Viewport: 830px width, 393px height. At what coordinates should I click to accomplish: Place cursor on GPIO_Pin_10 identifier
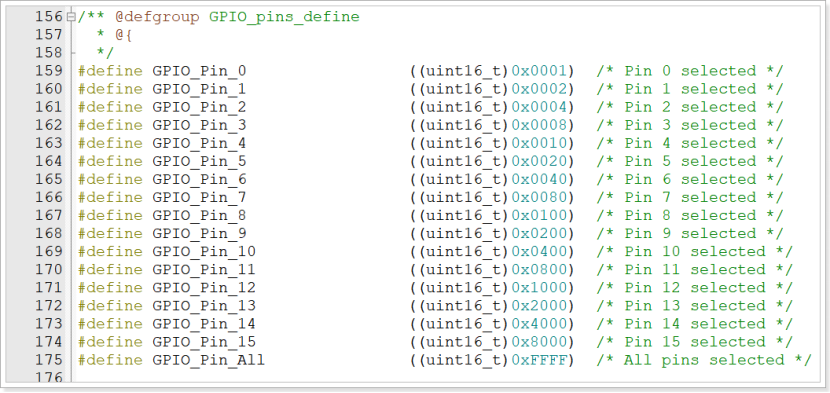[x=204, y=252]
